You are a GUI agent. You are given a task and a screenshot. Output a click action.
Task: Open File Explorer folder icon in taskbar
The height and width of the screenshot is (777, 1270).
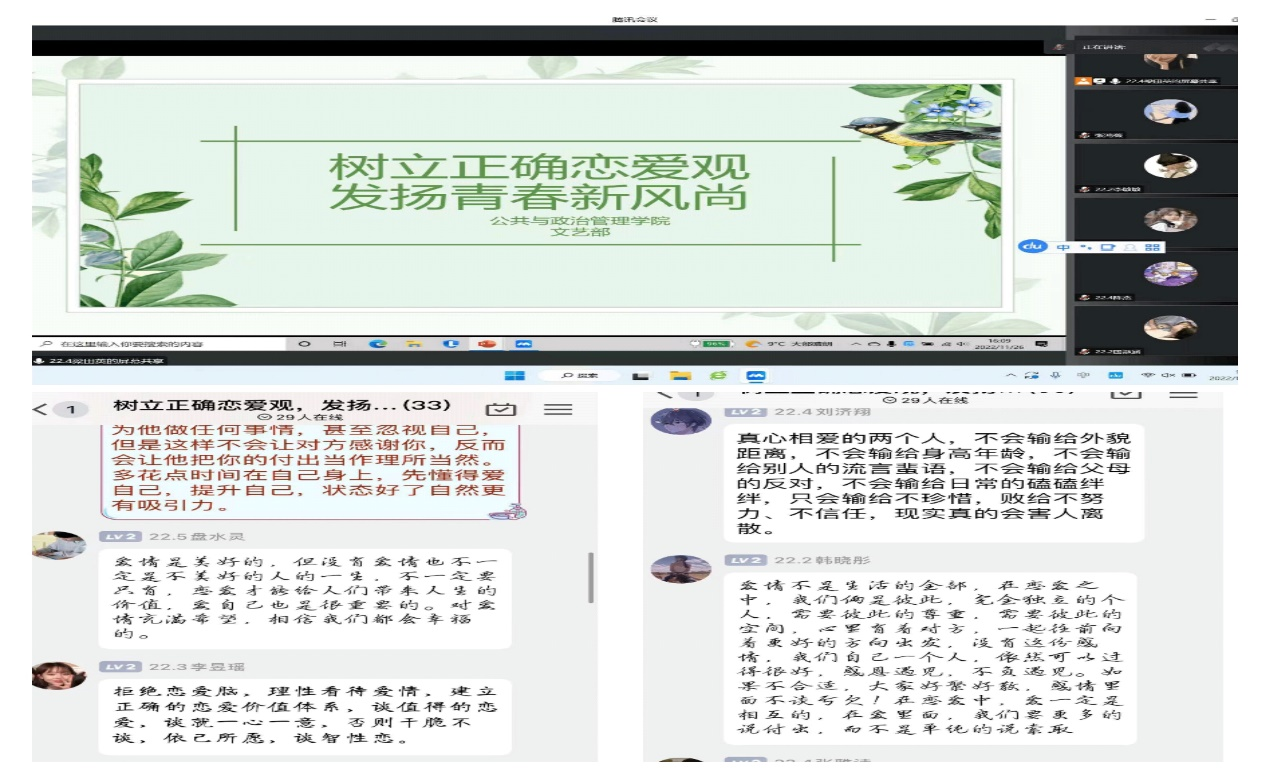tap(680, 376)
